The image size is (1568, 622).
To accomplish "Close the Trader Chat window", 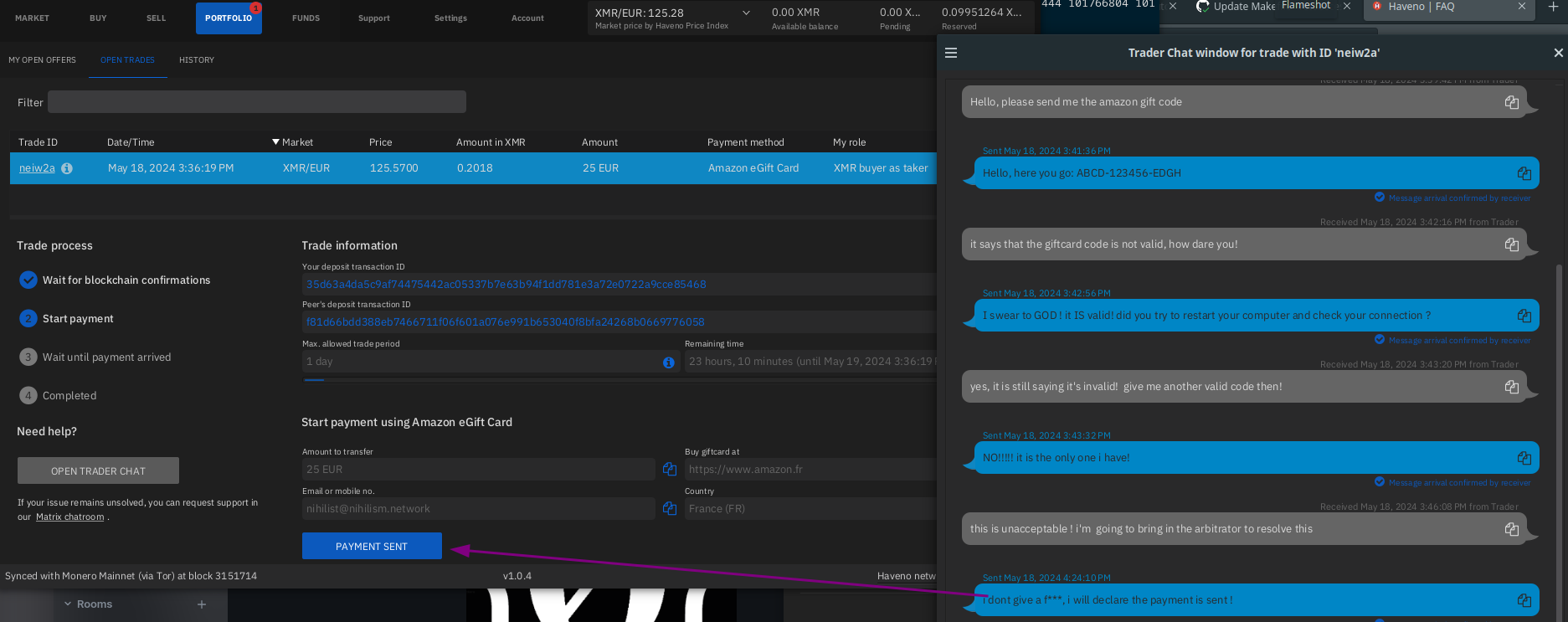I will 1558,53.
